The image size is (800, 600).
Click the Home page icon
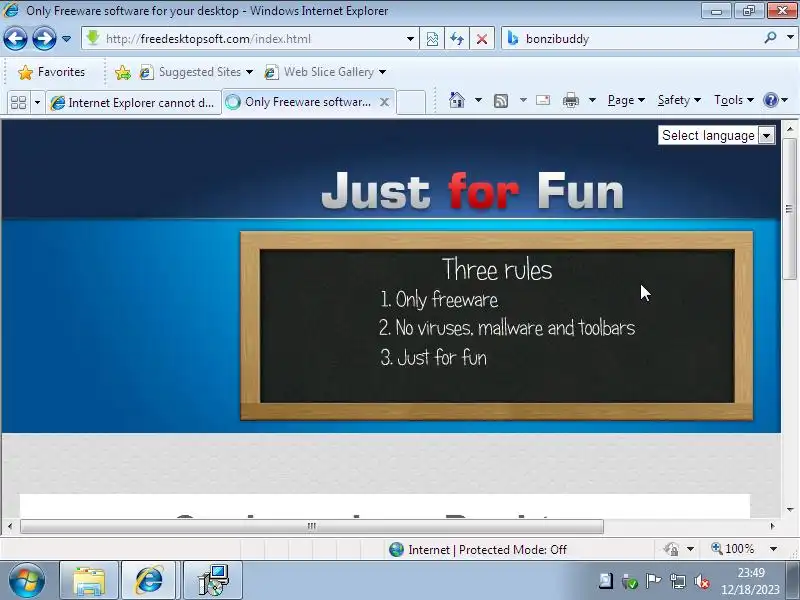(457, 100)
